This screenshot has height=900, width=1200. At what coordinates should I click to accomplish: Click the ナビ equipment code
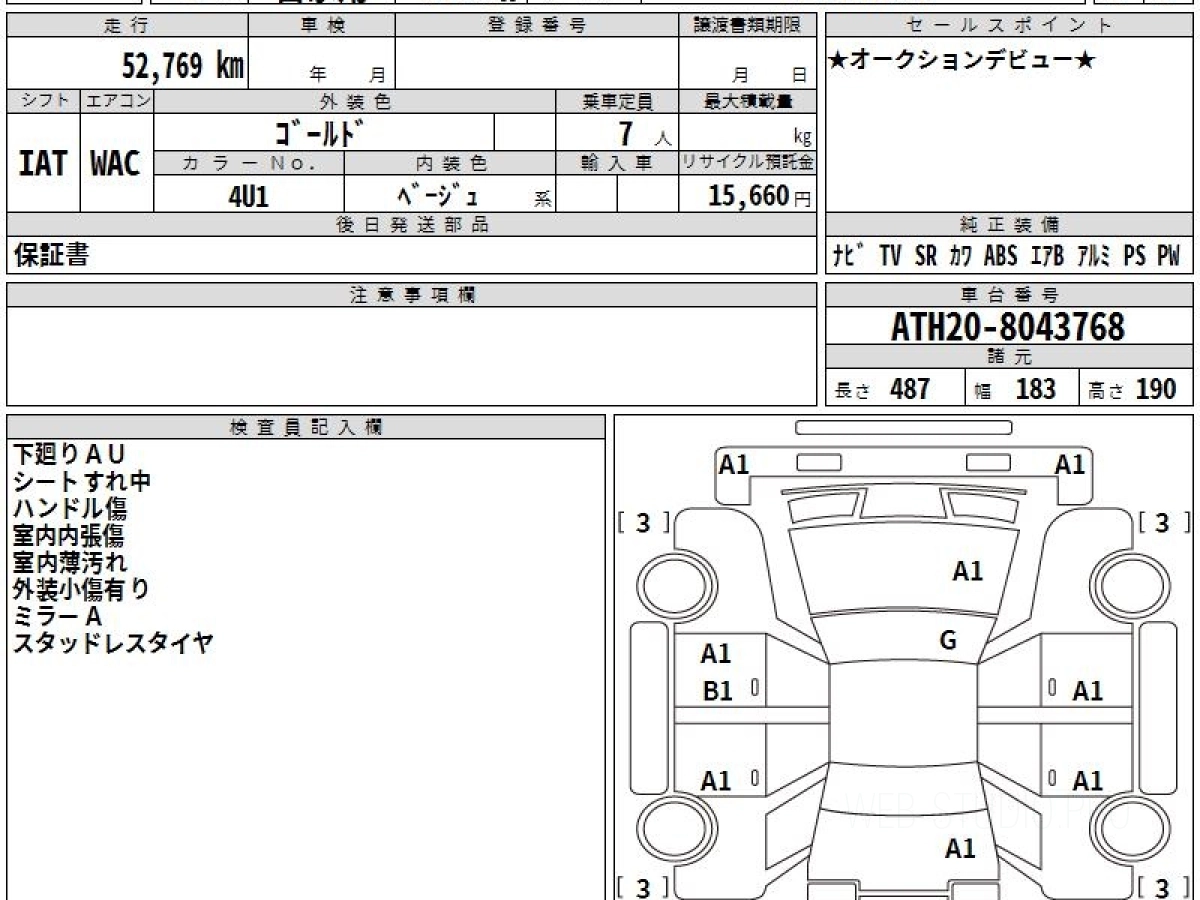(x=850, y=256)
